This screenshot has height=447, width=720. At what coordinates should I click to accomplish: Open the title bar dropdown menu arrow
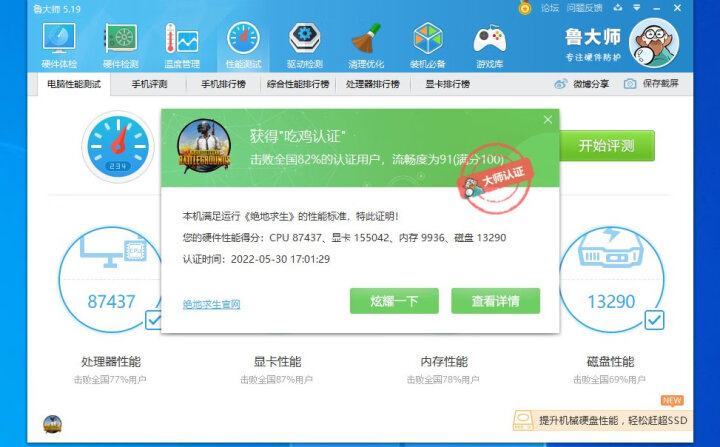(x=636, y=7)
